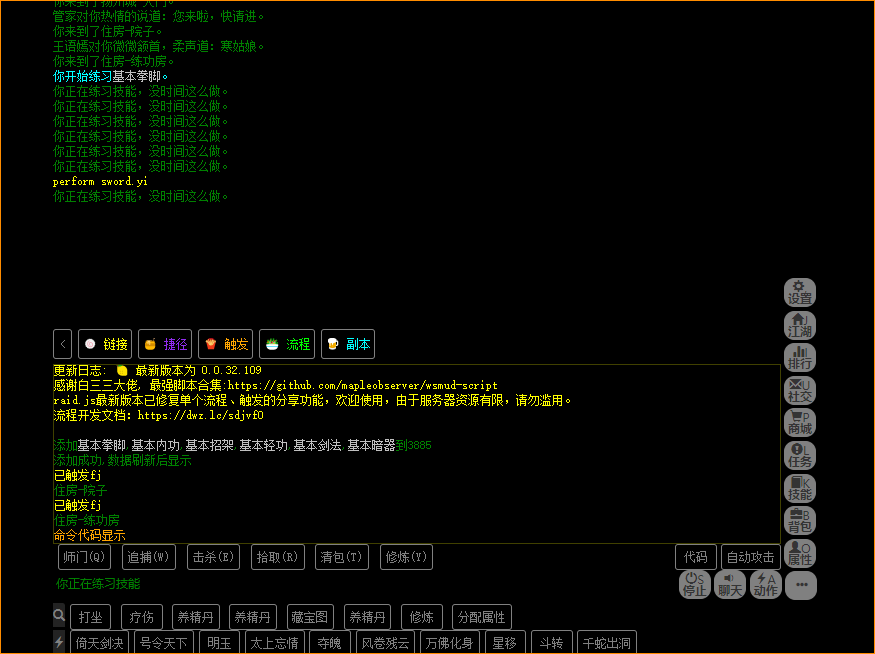
Task: Click the first 养精丹 button
Action: (196, 617)
